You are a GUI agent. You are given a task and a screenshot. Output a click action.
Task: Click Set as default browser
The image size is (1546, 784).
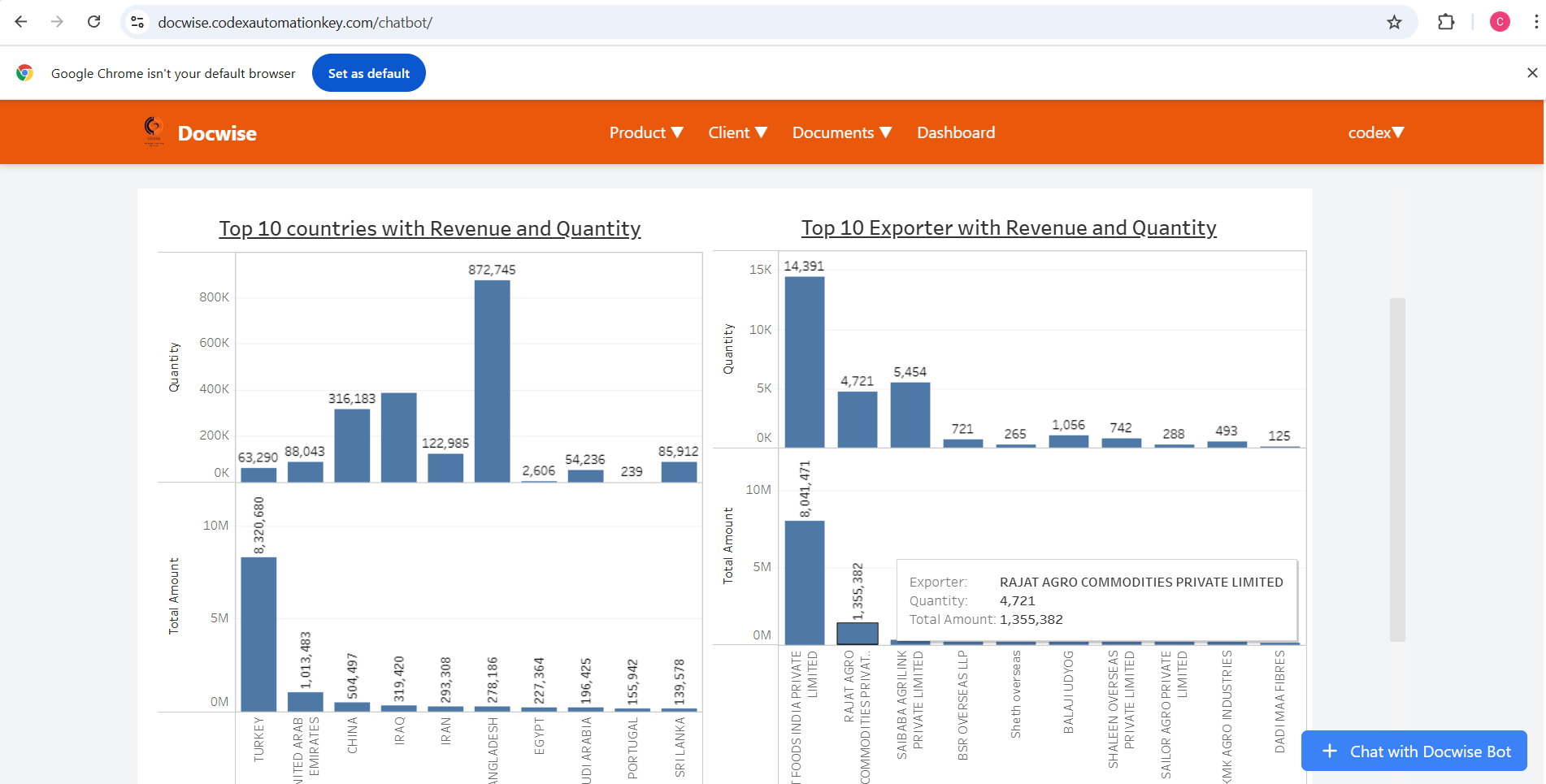click(x=368, y=72)
